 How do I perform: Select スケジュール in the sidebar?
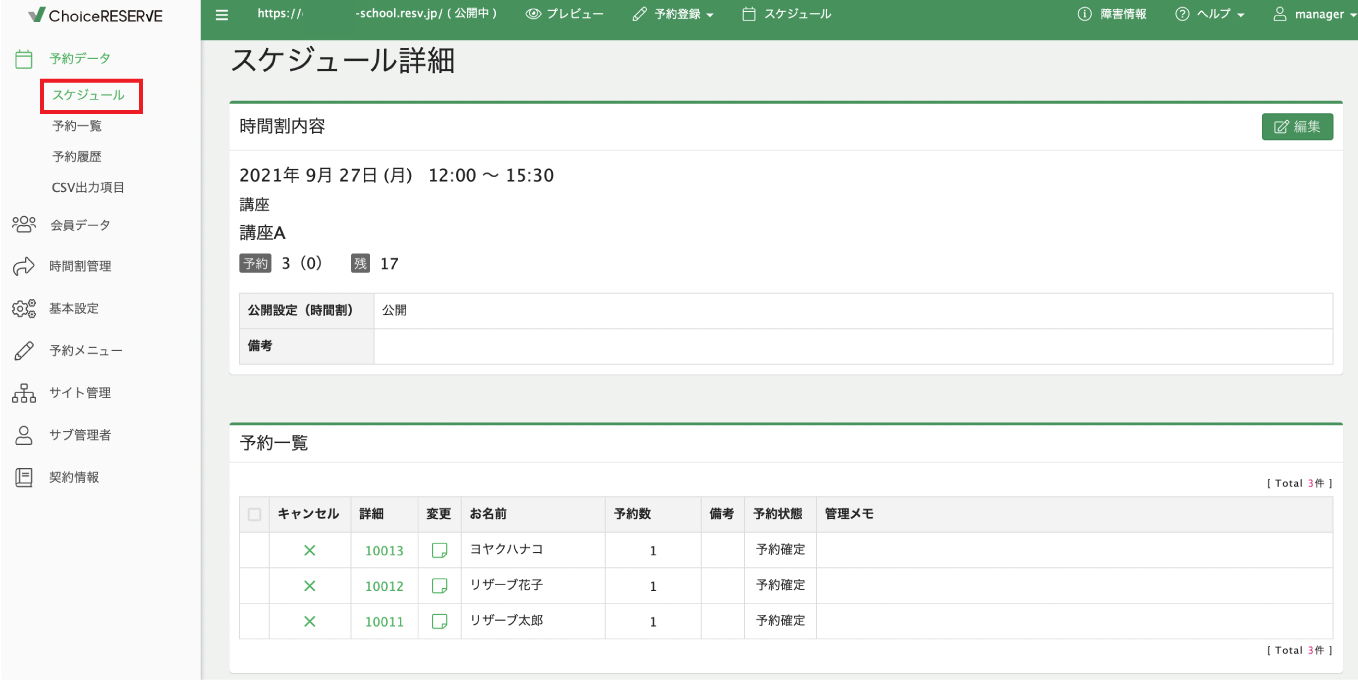coord(89,95)
